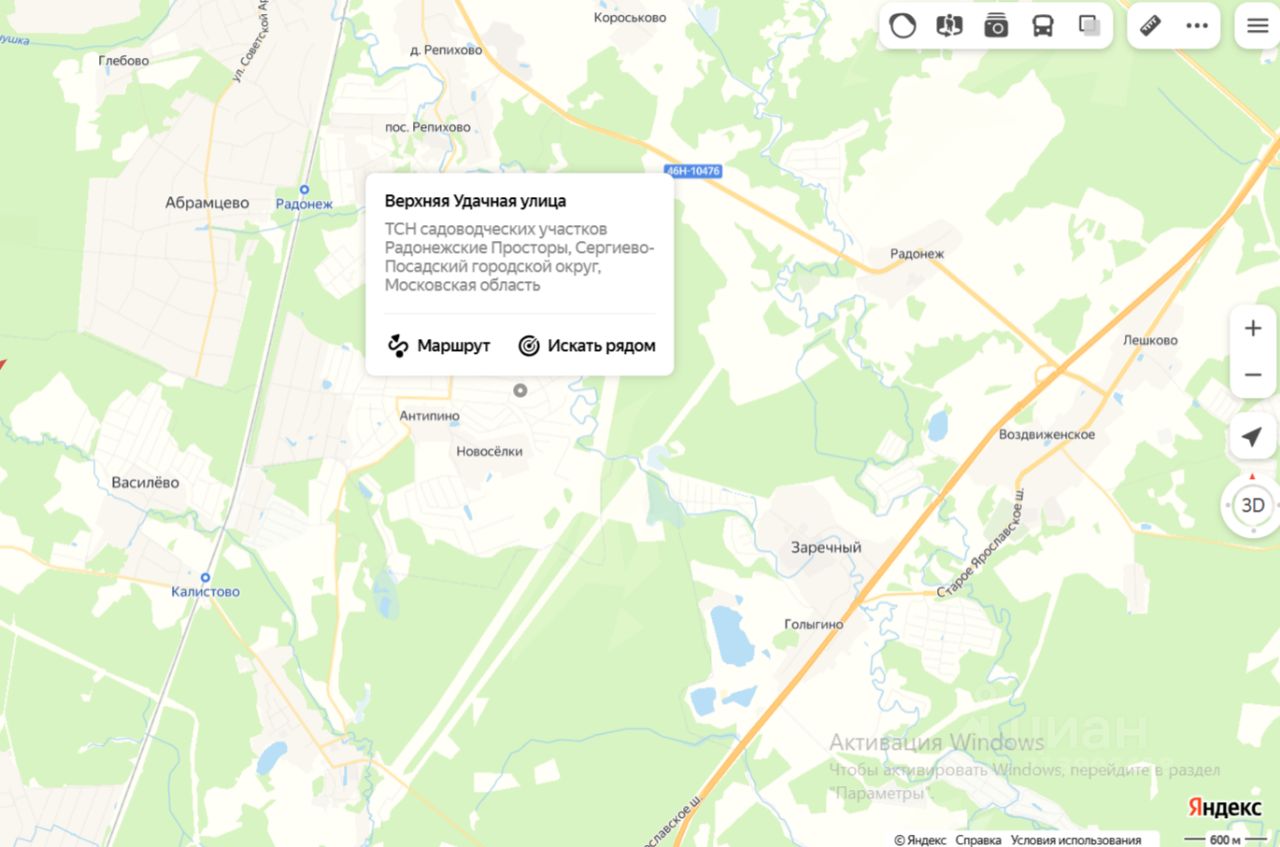Open Условия использования link

click(1076, 840)
